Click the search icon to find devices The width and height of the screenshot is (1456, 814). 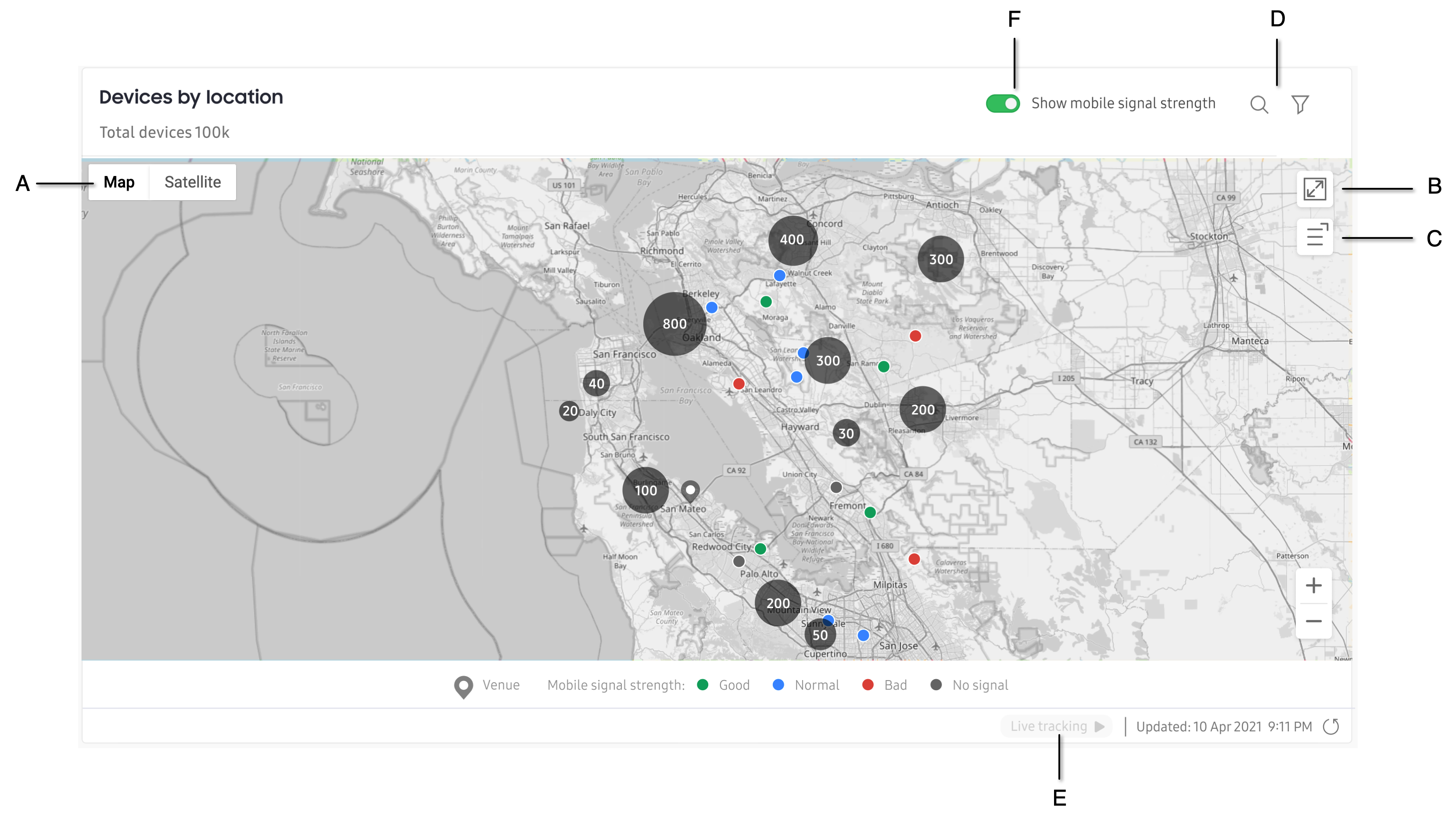click(1259, 104)
